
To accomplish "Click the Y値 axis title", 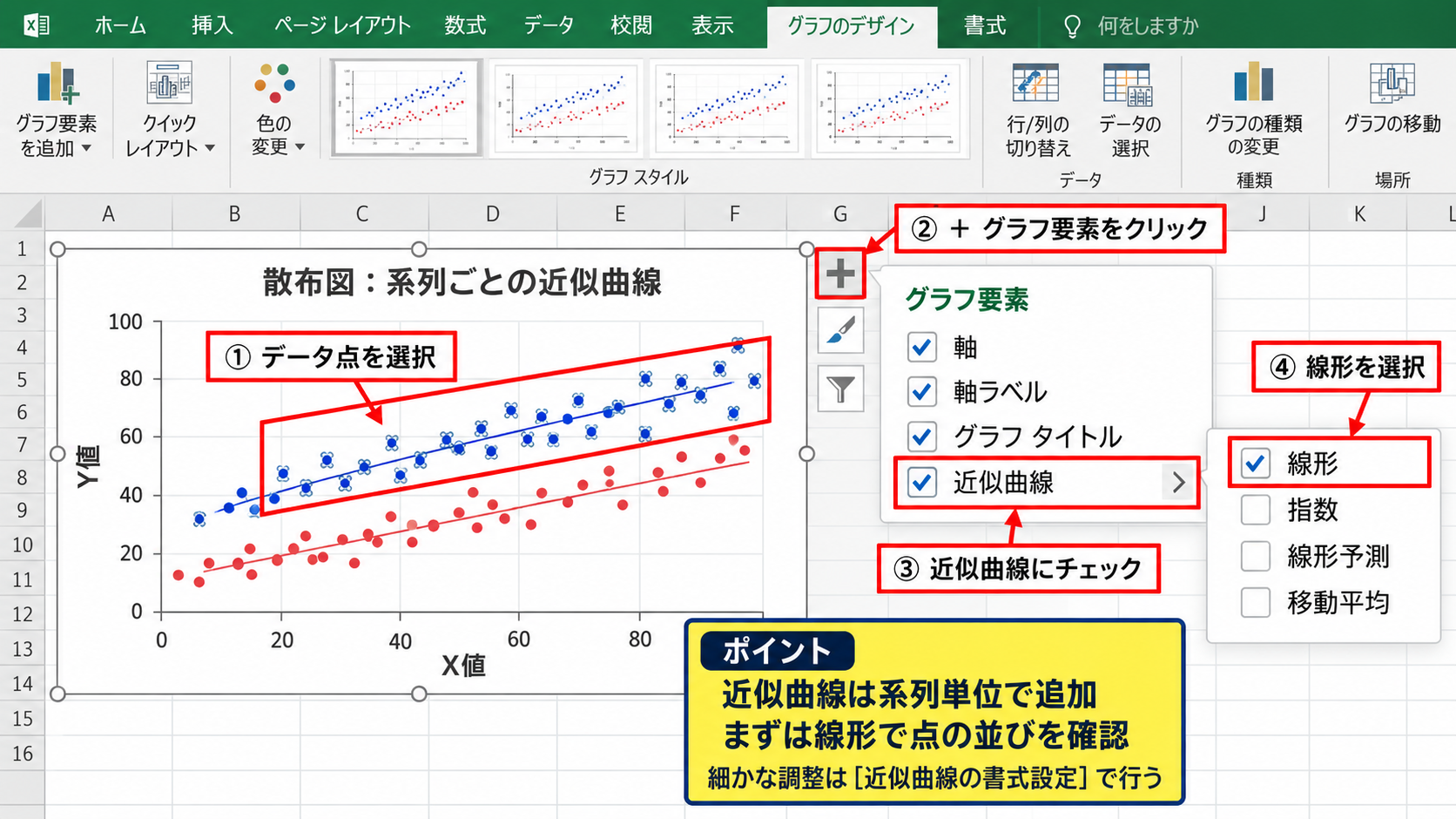I will coord(89,466).
